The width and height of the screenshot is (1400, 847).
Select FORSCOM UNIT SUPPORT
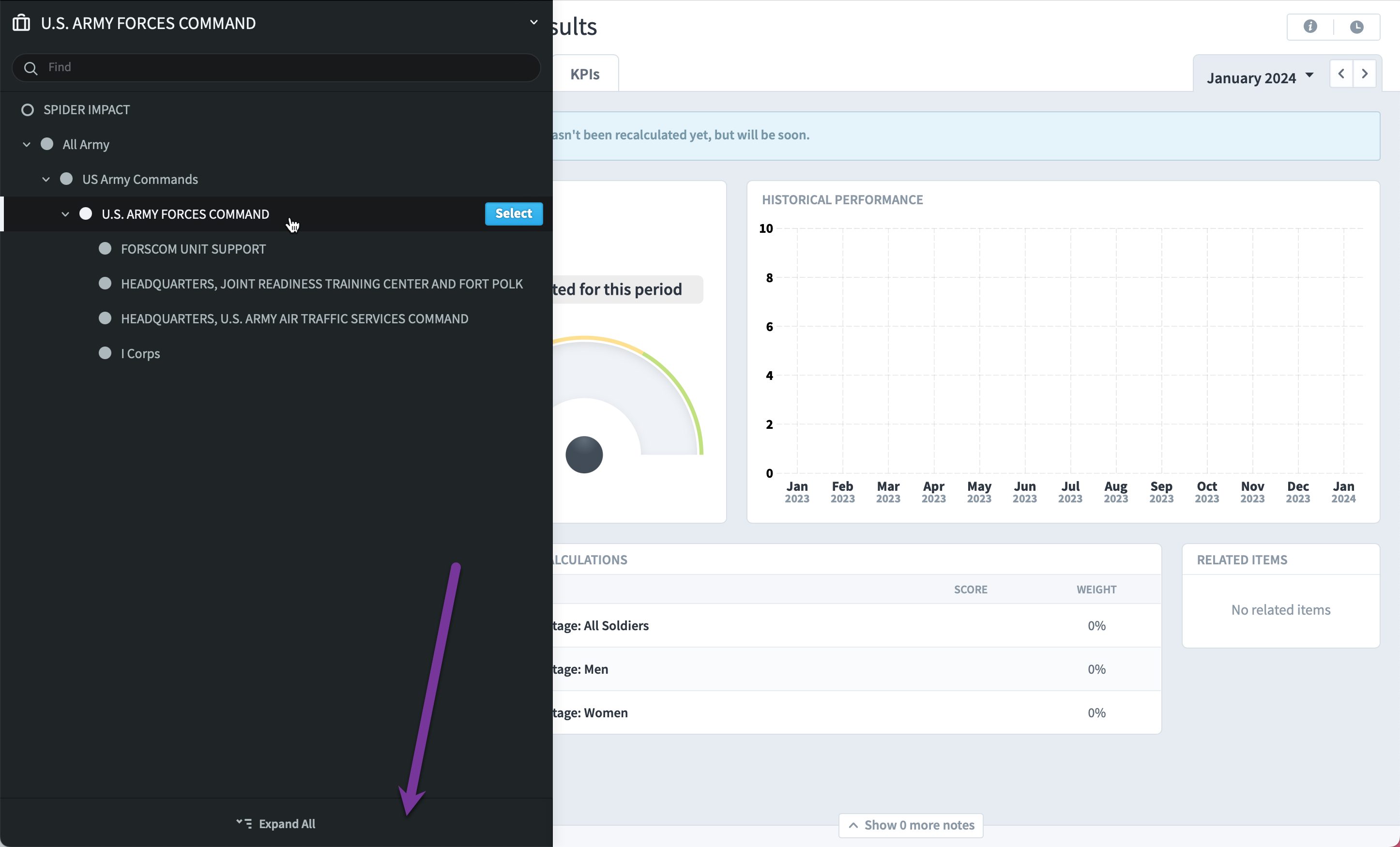point(193,249)
